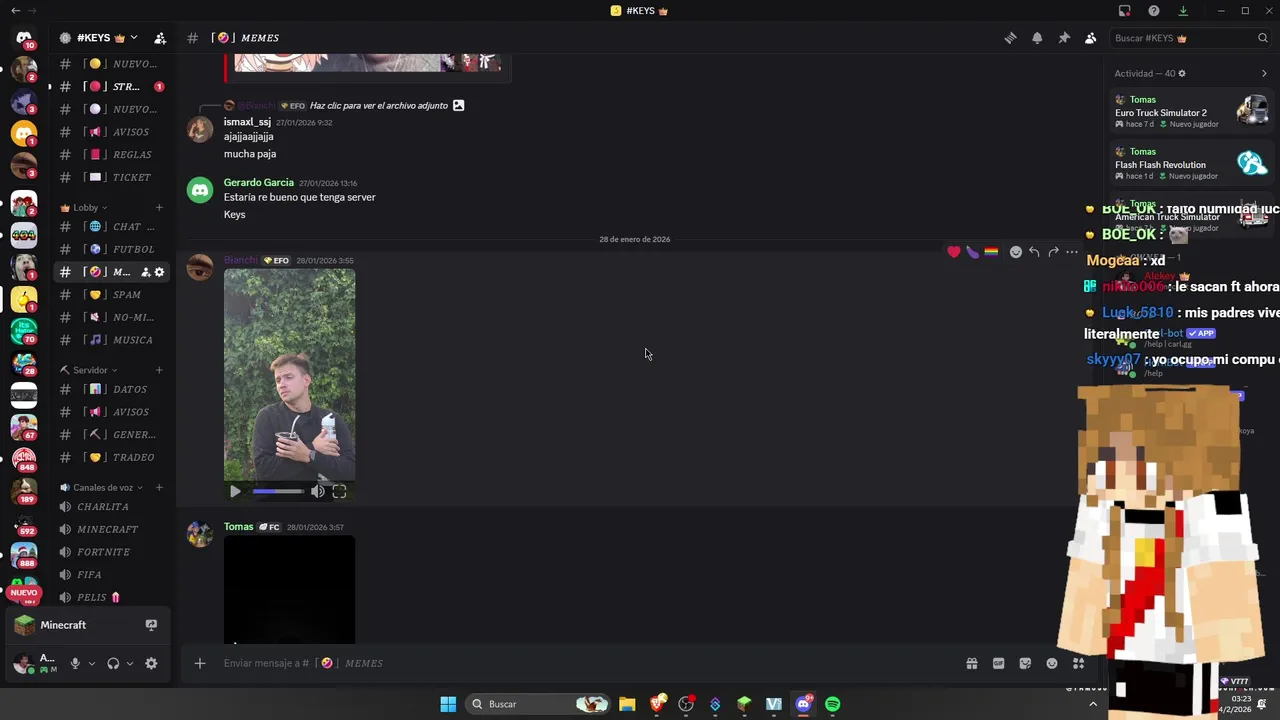This screenshot has width=1280, height=720.
Task: Open microphone input options arrow
Action: 91,663
